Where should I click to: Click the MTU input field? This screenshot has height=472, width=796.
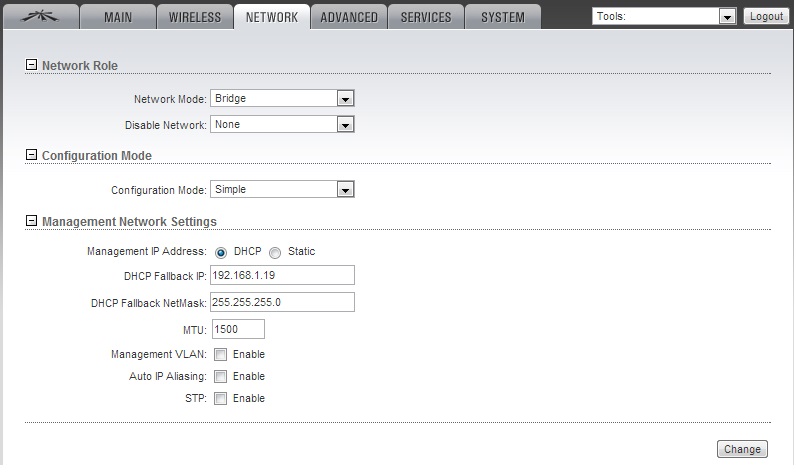pyautogui.click(x=238, y=329)
